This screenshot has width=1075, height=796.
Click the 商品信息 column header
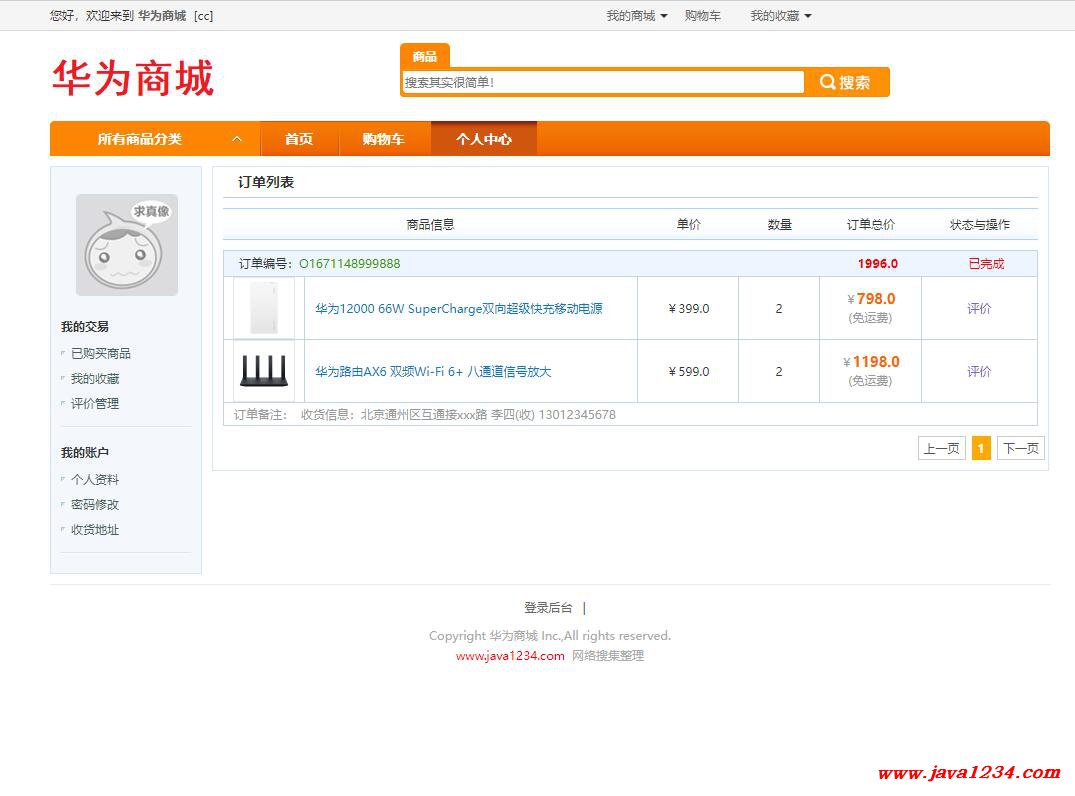[430, 225]
